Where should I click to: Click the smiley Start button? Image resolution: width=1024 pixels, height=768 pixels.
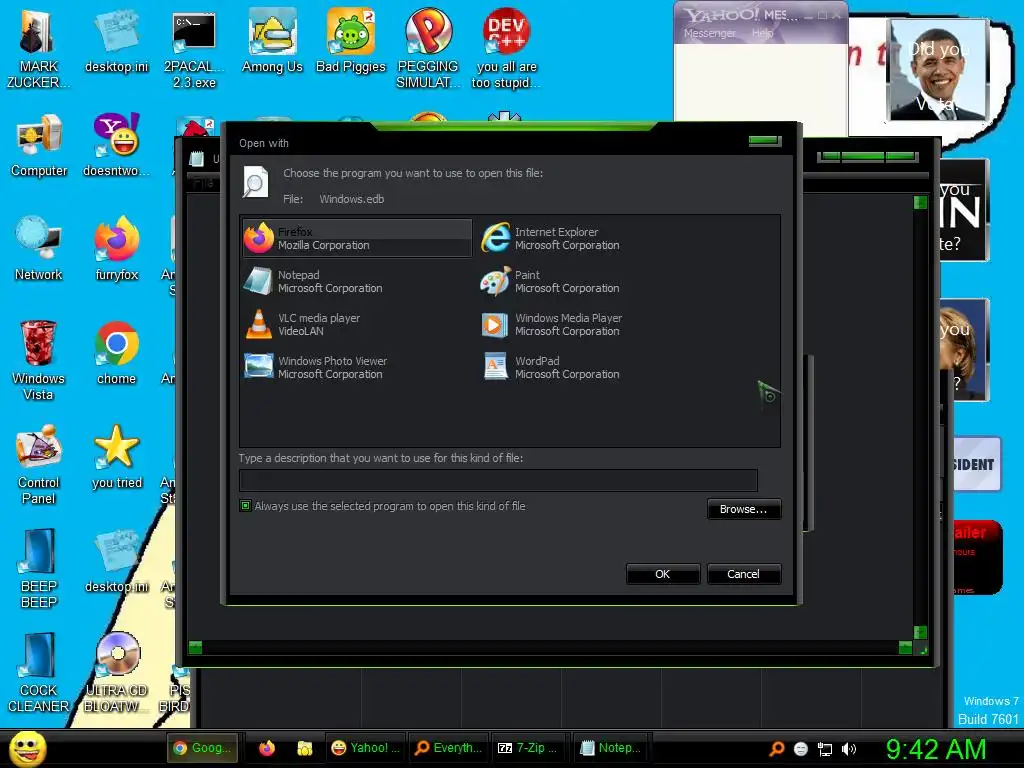click(x=27, y=748)
